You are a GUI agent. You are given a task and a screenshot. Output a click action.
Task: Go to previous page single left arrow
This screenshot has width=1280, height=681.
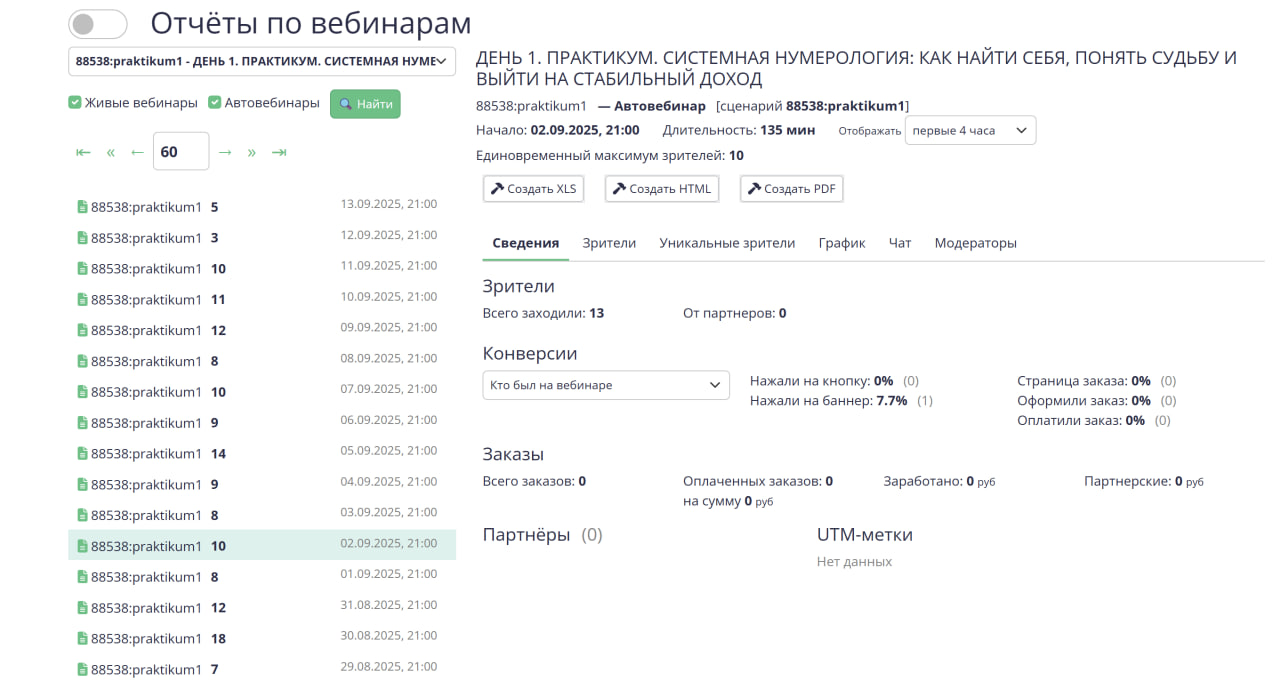coord(137,152)
